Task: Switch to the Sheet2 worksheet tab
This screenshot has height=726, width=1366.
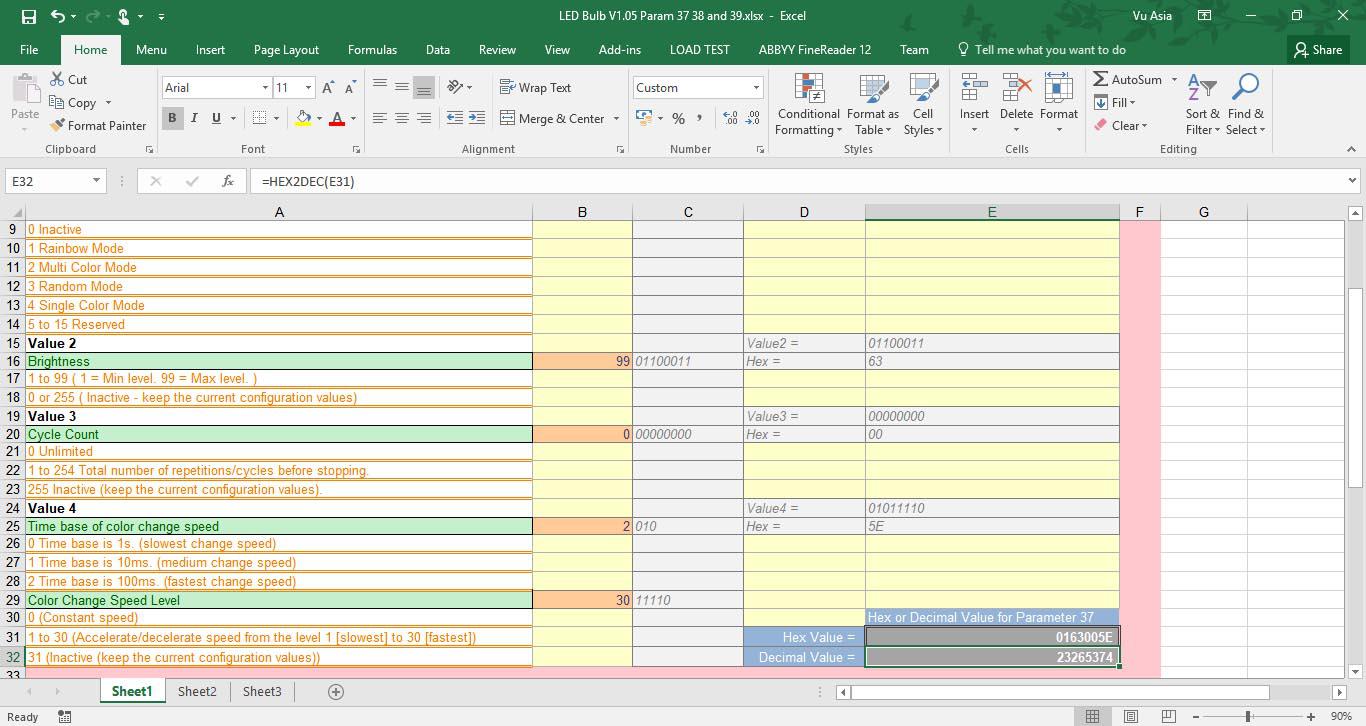Action: (x=197, y=692)
